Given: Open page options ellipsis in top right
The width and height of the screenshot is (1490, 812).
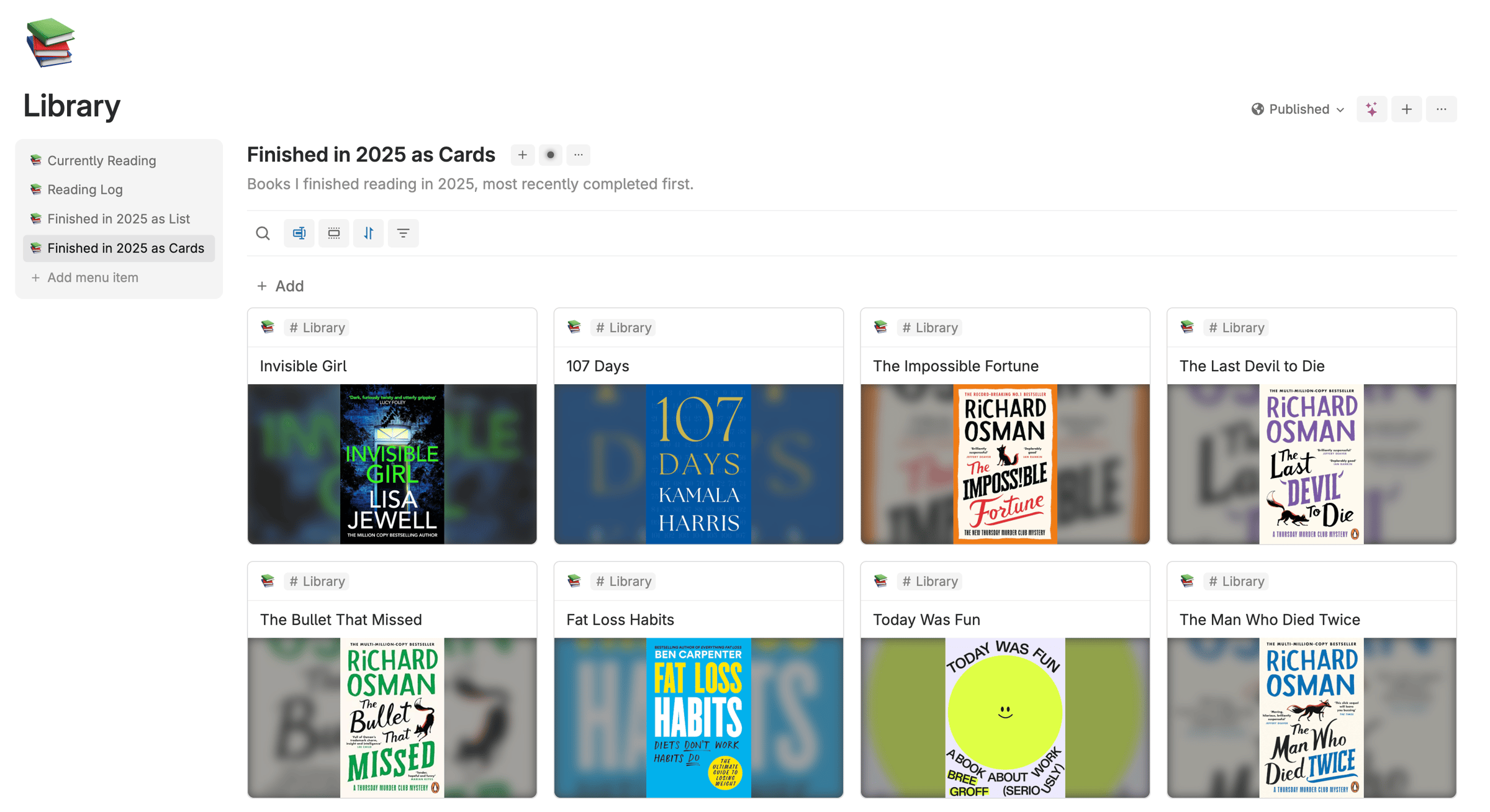Looking at the screenshot, I should pos(1442,109).
